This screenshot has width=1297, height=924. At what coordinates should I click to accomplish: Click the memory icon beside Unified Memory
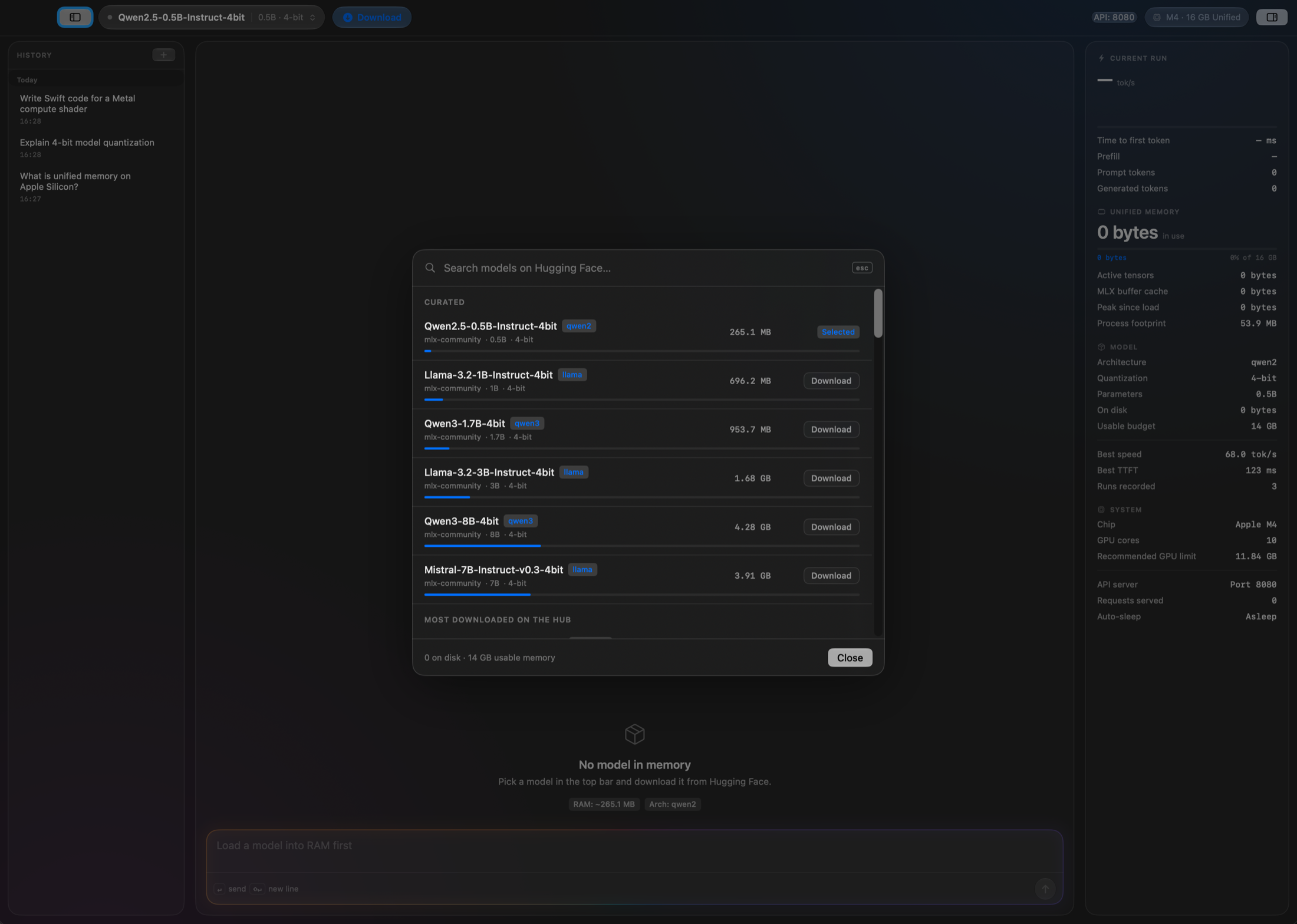(1101, 212)
